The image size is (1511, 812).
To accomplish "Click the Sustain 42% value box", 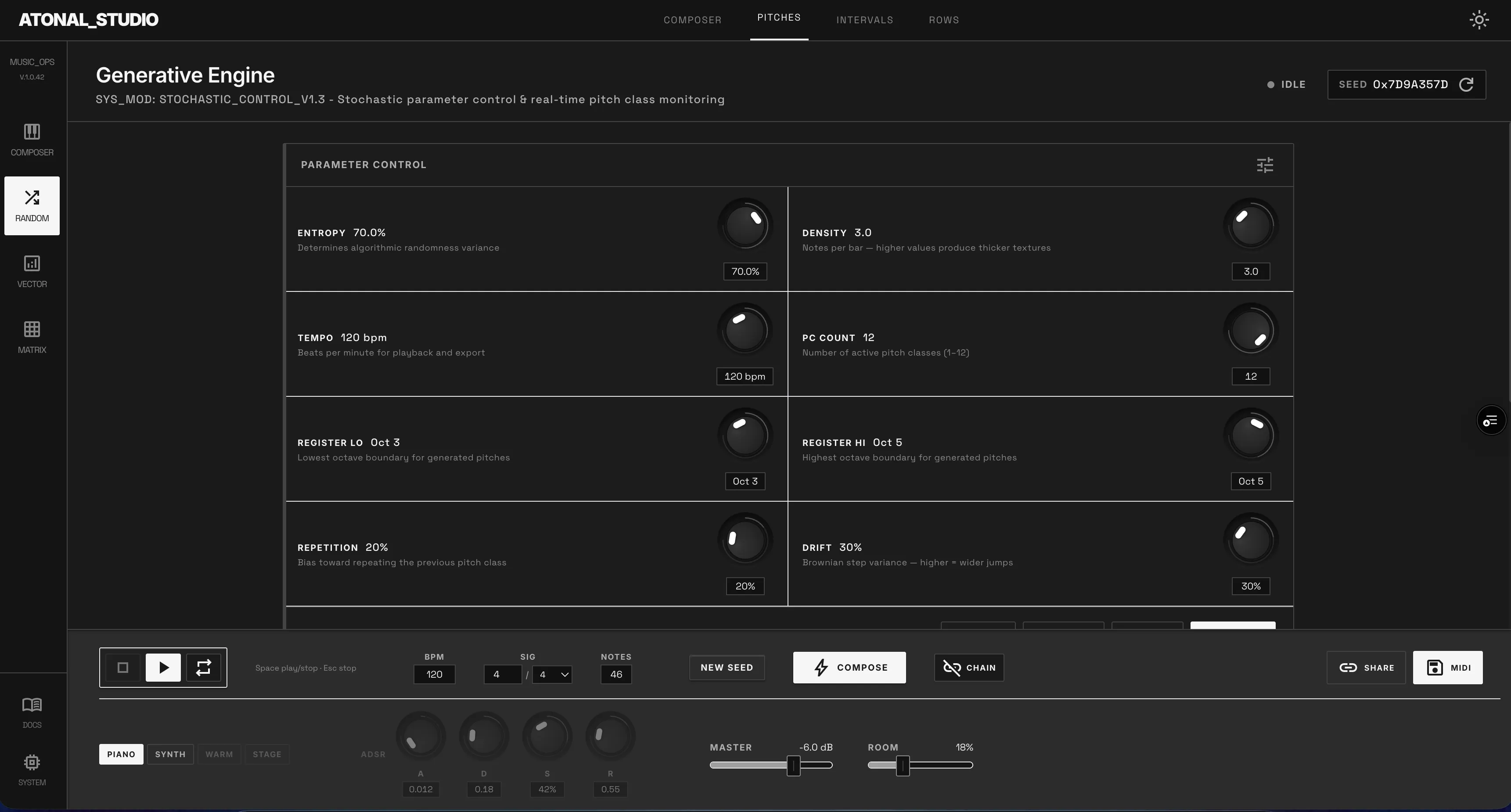I will point(547,789).
